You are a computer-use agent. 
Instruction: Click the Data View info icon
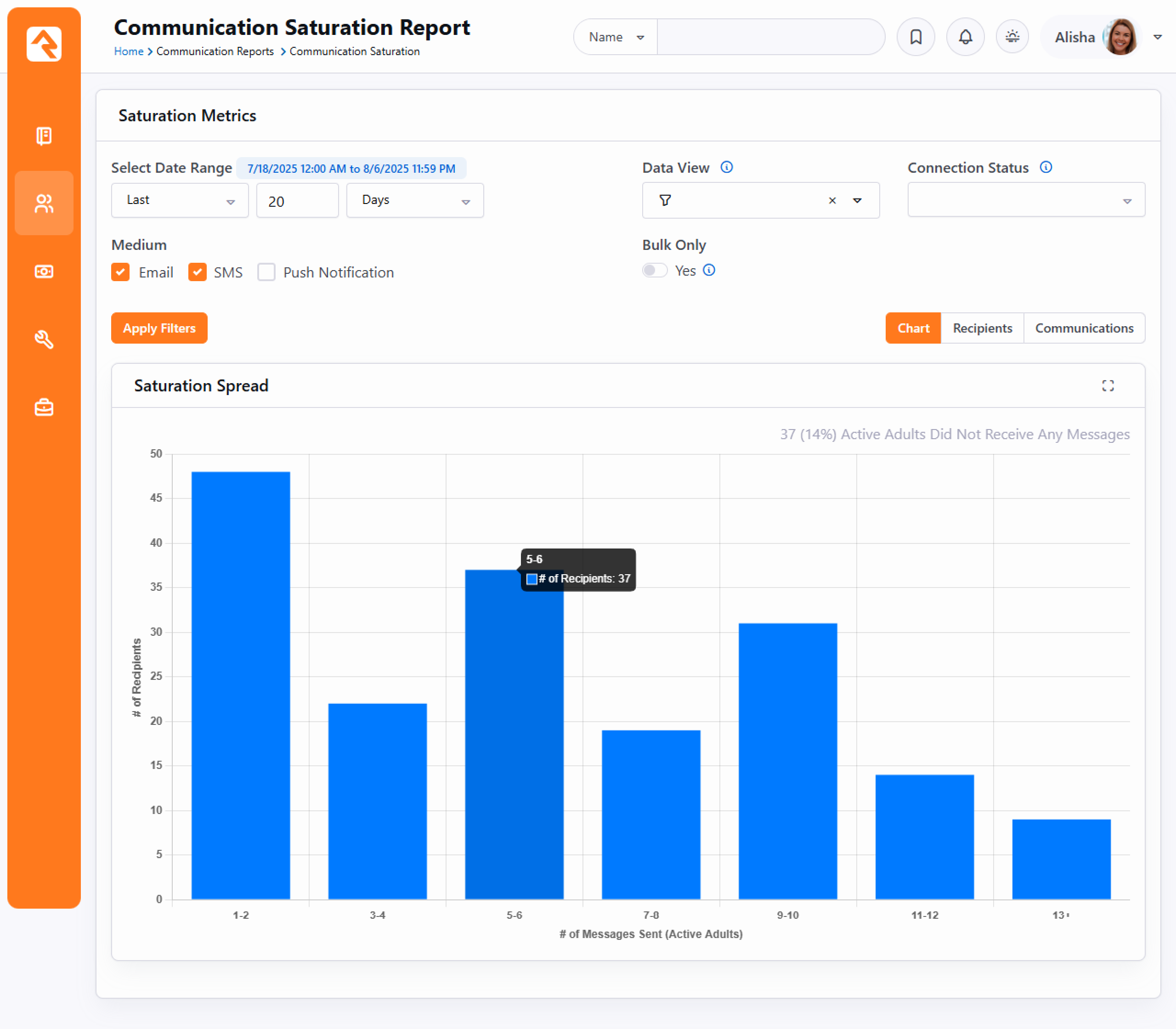pyautogui.click(x=726, y=167)
